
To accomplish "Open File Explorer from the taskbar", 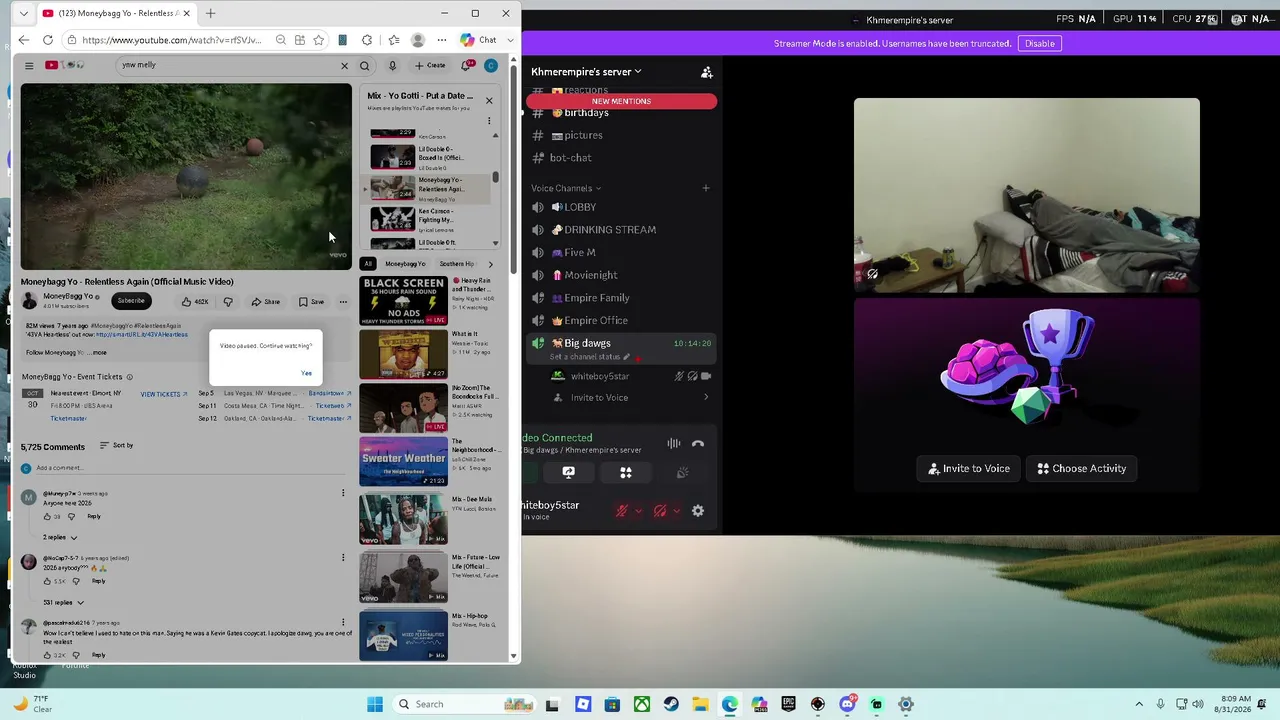I will point(700,704).
